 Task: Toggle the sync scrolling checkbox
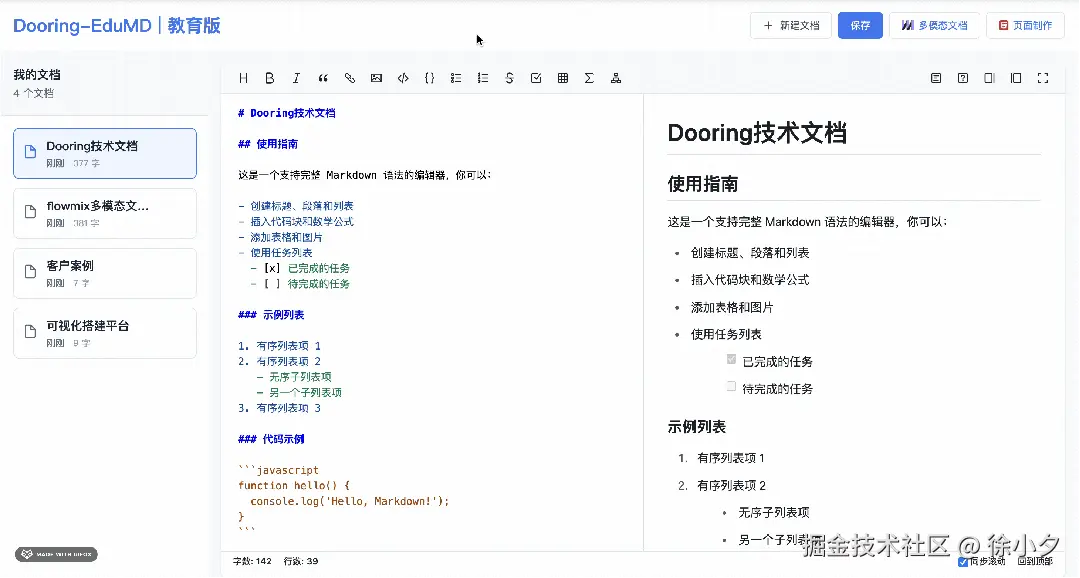click(x=963, y=562)
